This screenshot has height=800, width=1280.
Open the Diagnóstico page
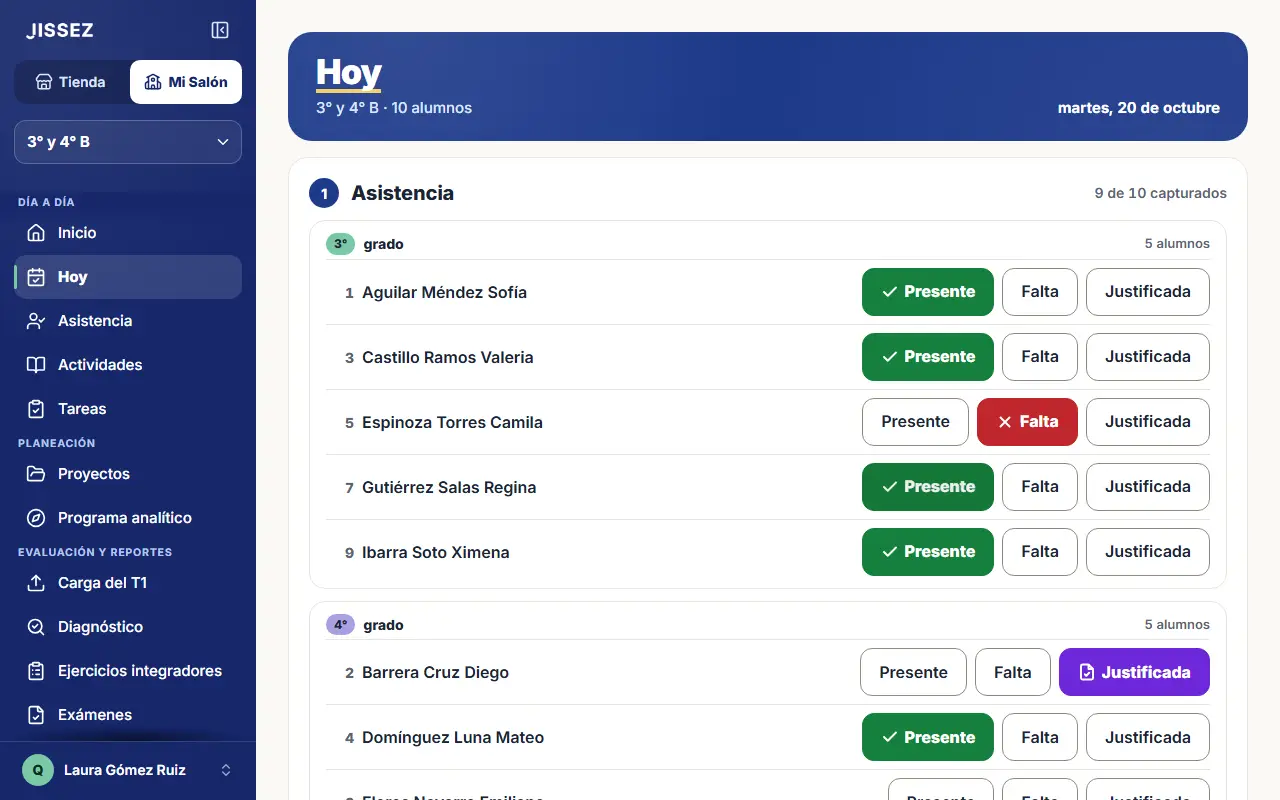pos(128,627)
